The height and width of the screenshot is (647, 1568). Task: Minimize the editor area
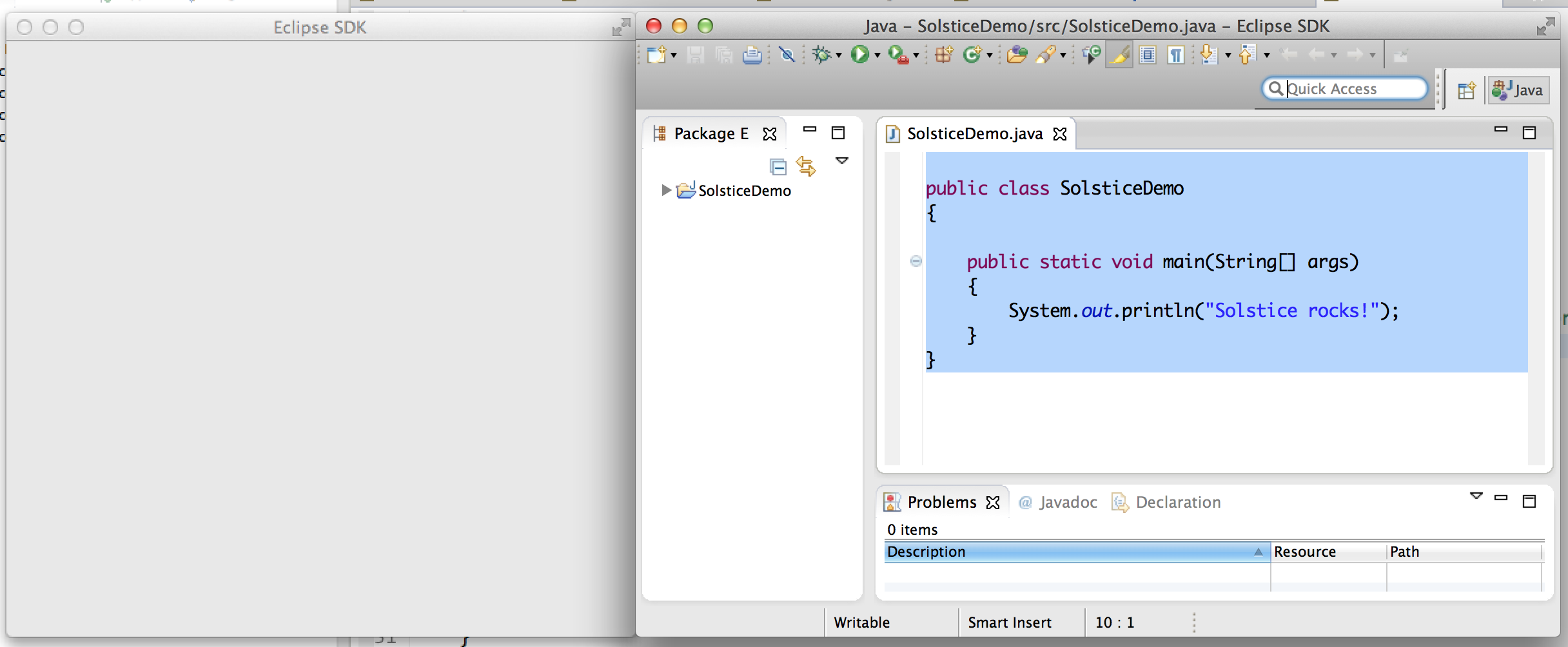tap(1501, 130)
